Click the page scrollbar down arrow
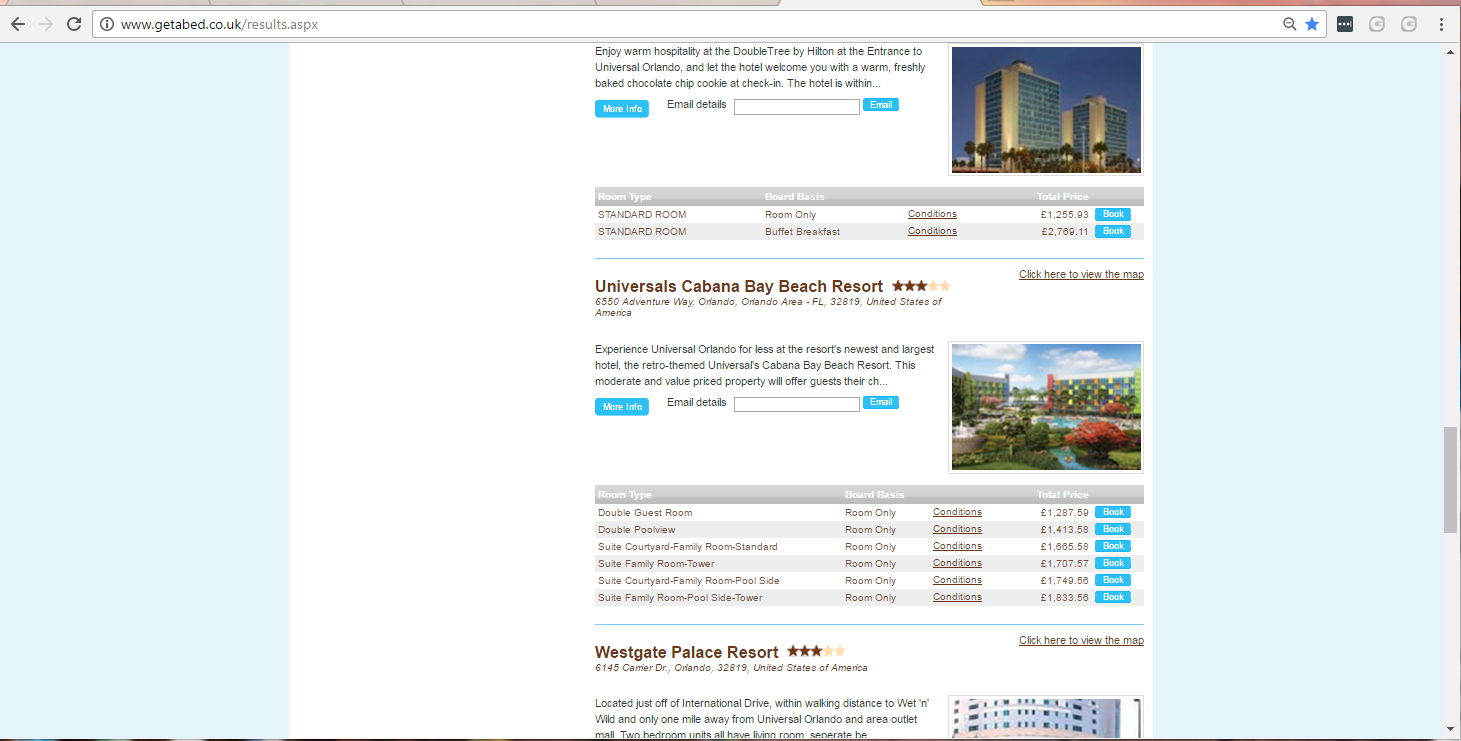This screenshot has height=741, width=1461. click(1451, 729)
